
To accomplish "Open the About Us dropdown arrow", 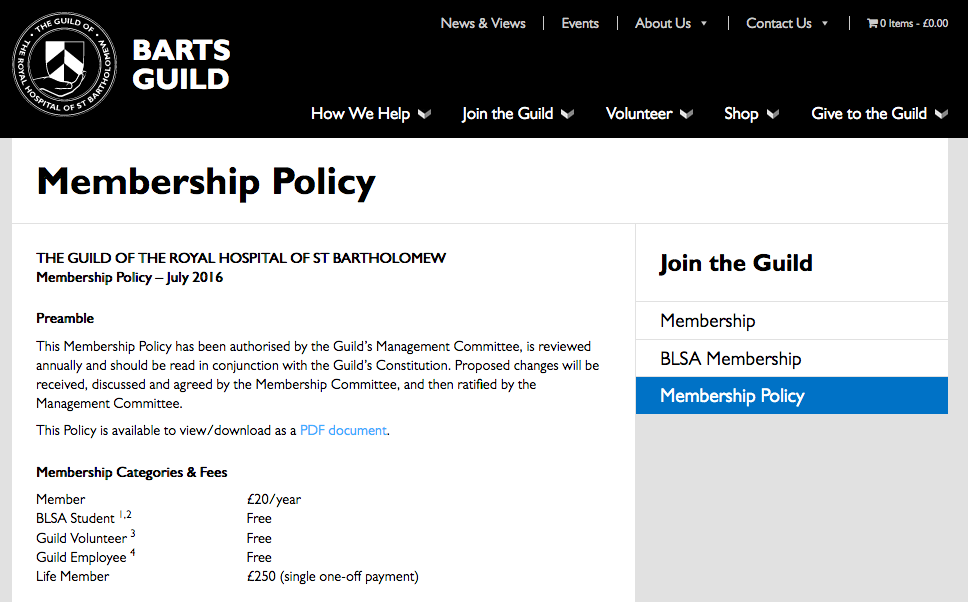I will pos(704,23).
